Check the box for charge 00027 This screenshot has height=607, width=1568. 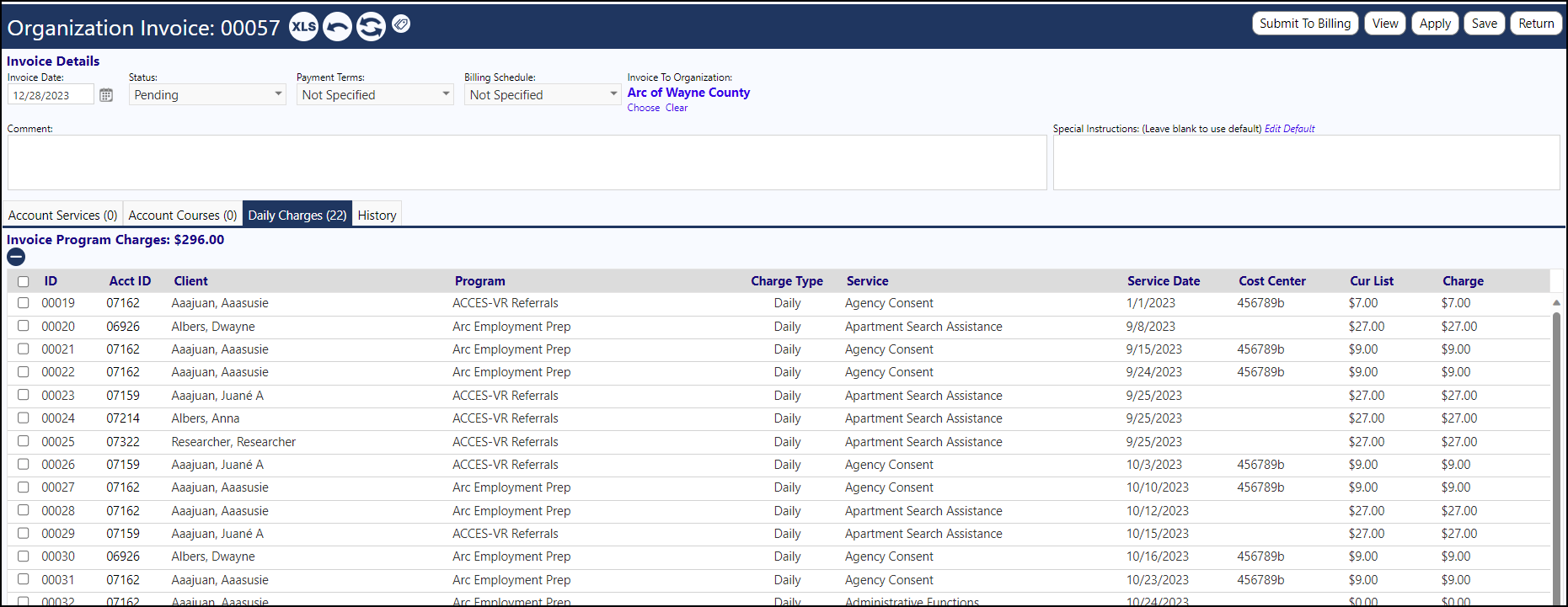coord(24,487)
